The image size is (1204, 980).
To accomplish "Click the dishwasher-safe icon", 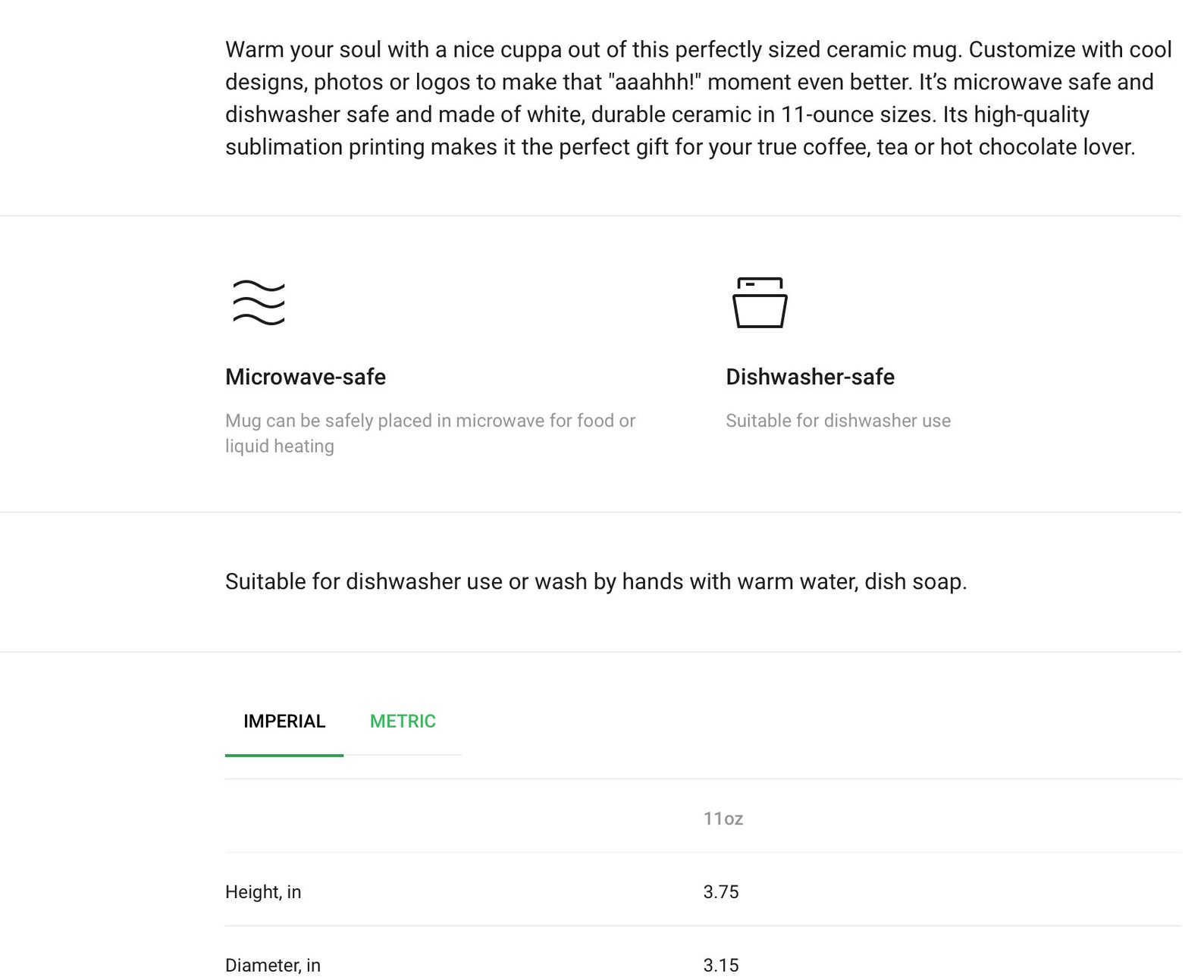I will tap(760, 302).
